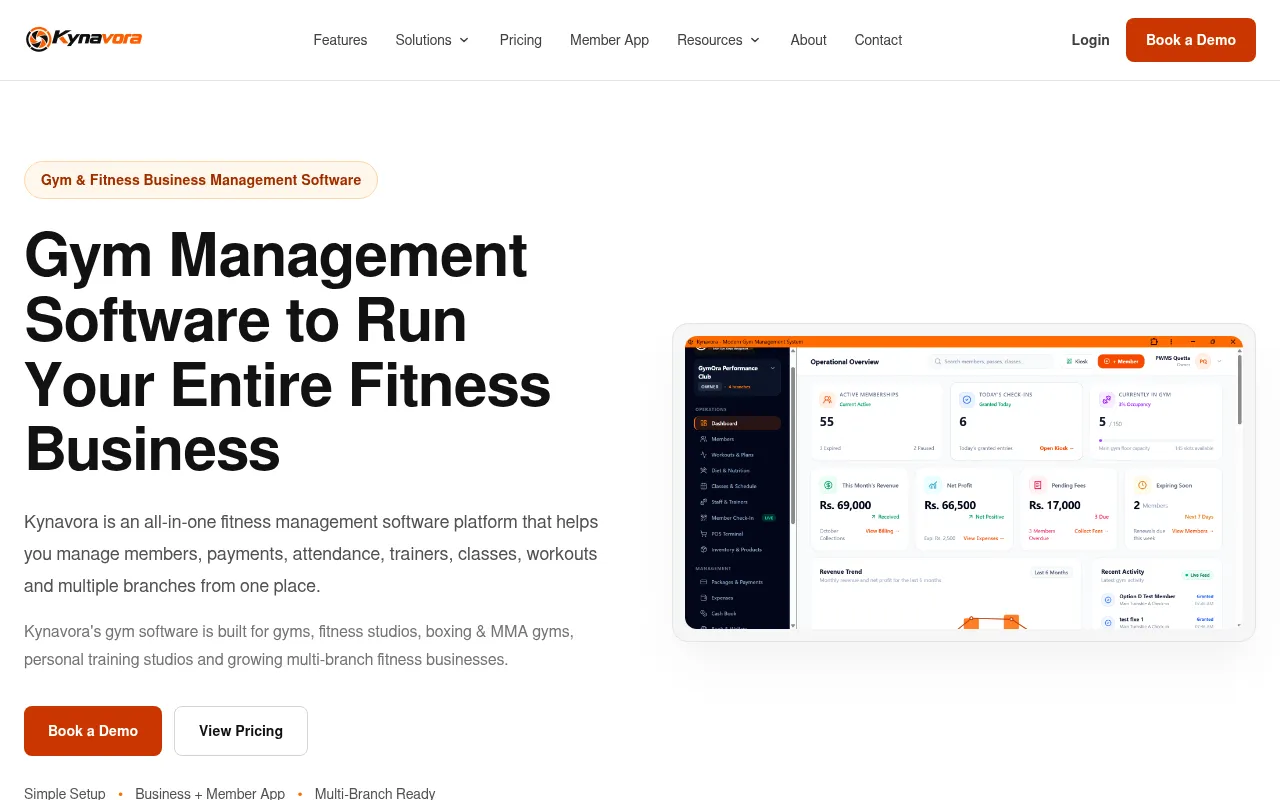1280x800 pixels.
Task: Open the Pricing nav item
Action: tap(521, 40)
